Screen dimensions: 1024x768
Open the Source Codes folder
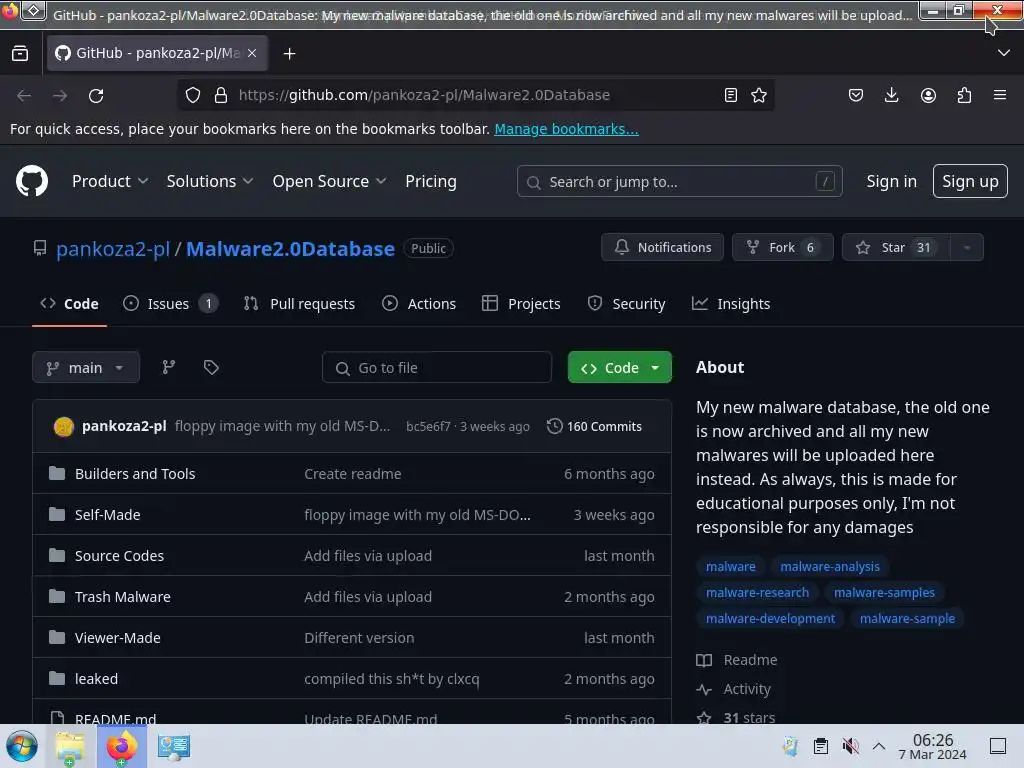pos(119,556)
